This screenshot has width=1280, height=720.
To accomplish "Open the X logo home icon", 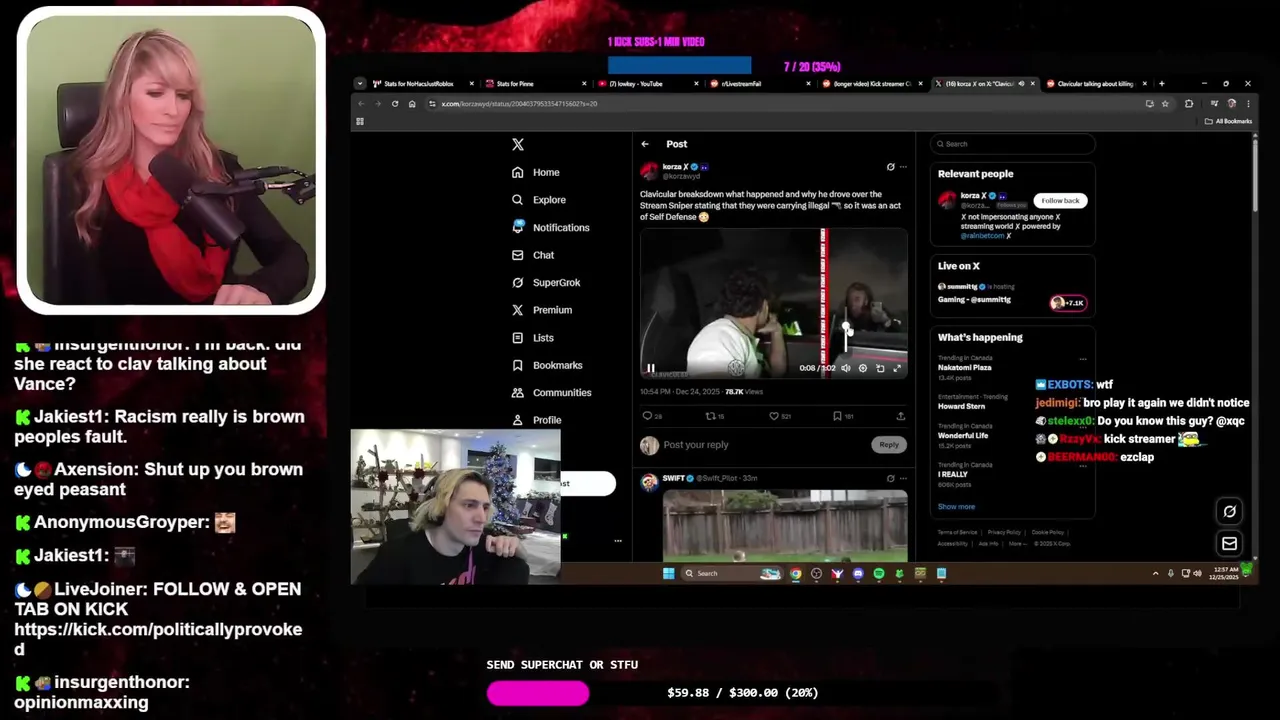I will coord(518,144).
